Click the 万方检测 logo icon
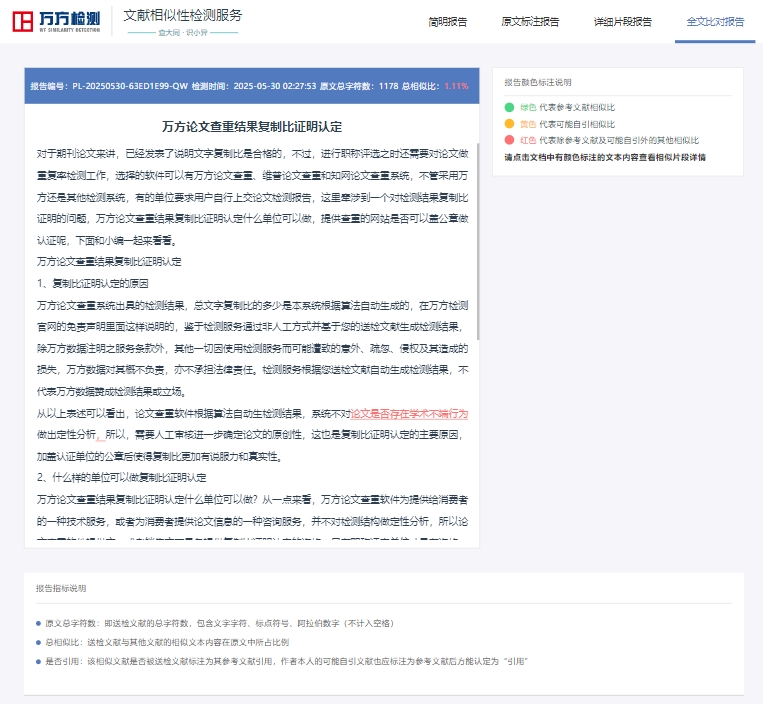 click(22, 21)
